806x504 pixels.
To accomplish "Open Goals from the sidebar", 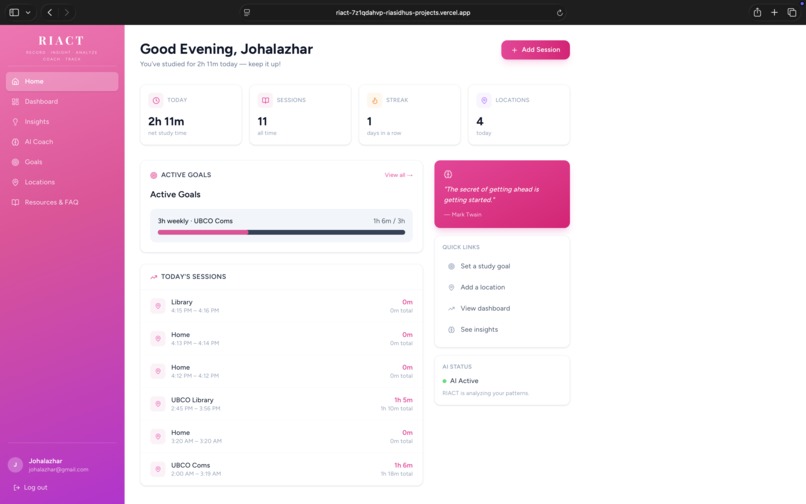I will point(62,161).
